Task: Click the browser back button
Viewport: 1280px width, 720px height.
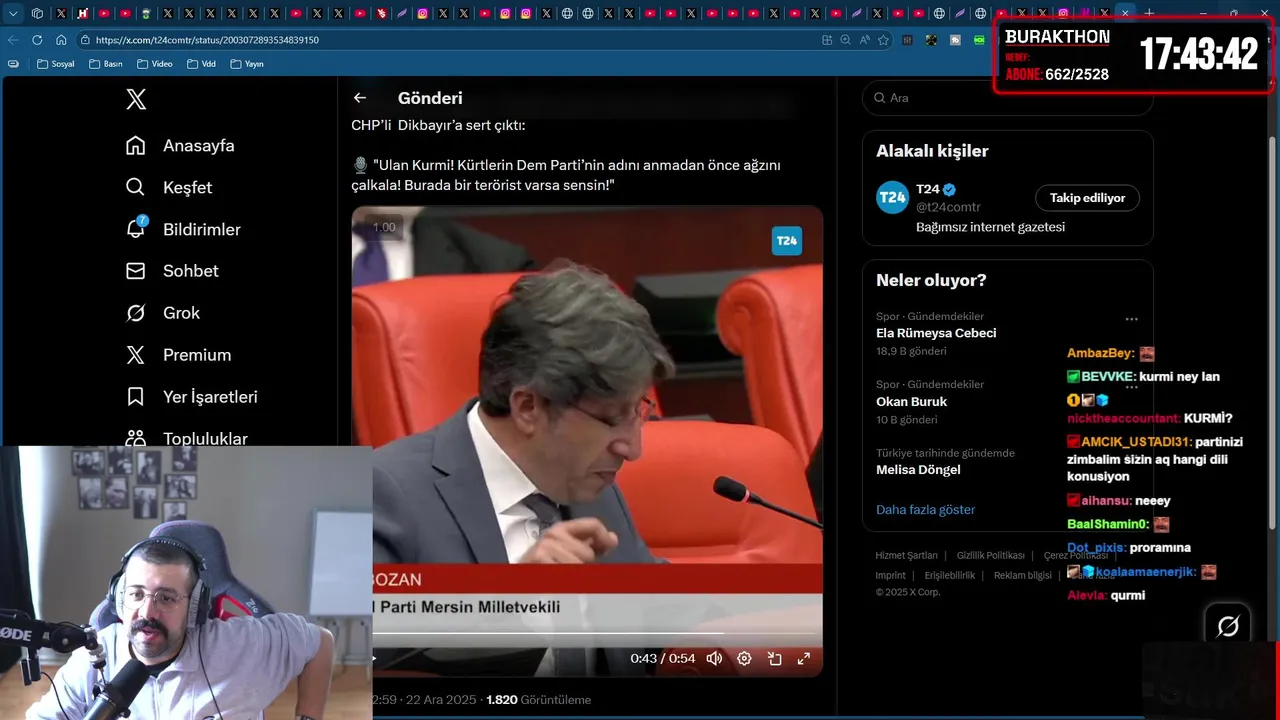Action: click(x=13, y=40)
